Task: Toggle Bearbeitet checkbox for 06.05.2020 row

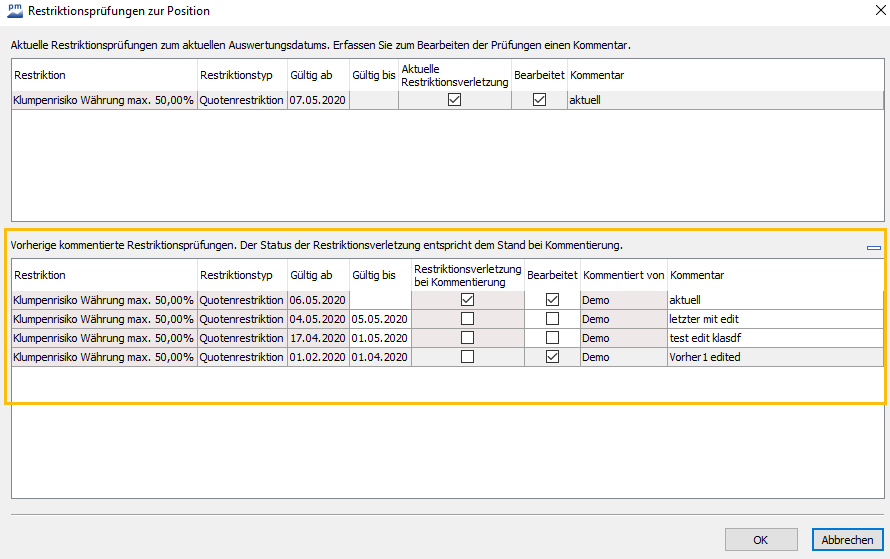Action: pos(552,299)
